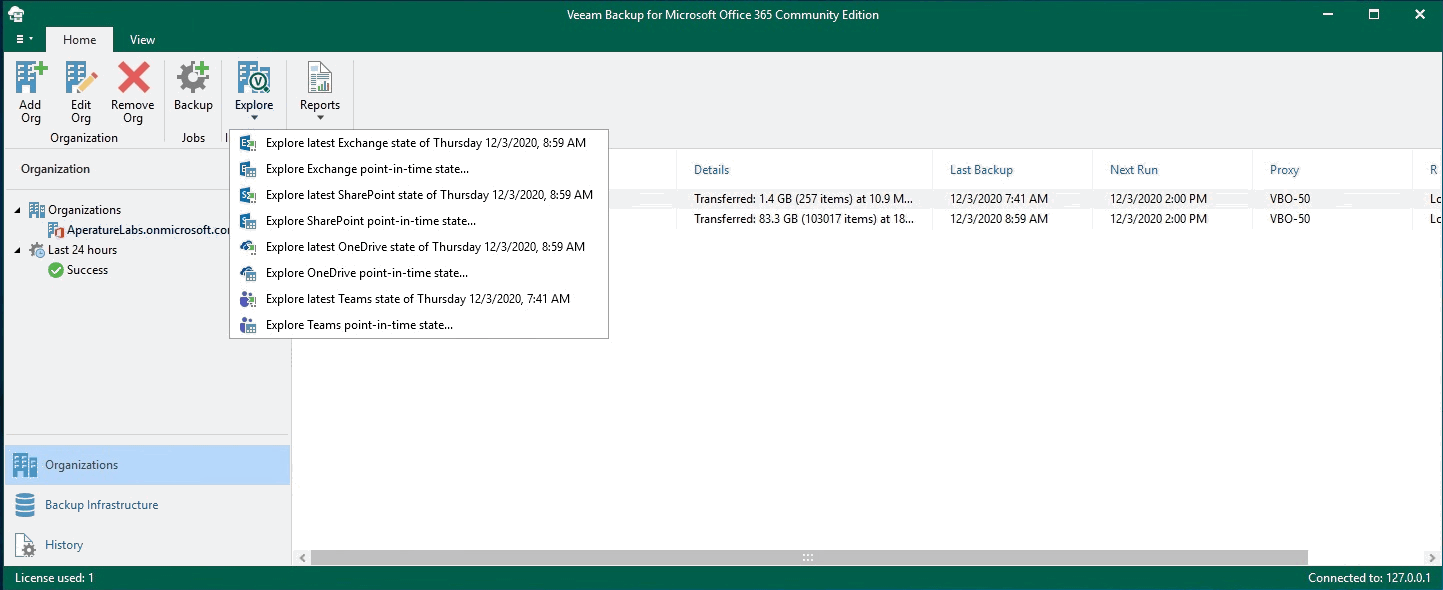Click the Exchange icon beside latest Exchange state

click(x=248, y=143)
